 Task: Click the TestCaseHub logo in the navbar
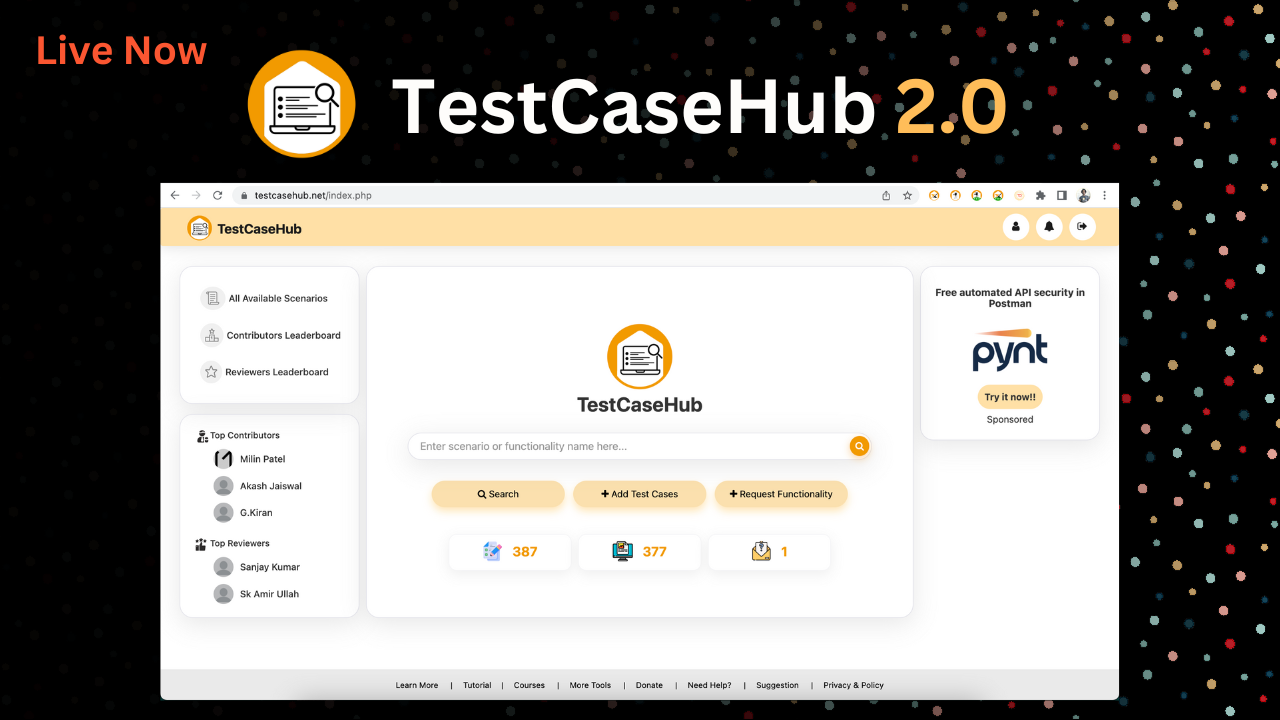coord(199,228)
